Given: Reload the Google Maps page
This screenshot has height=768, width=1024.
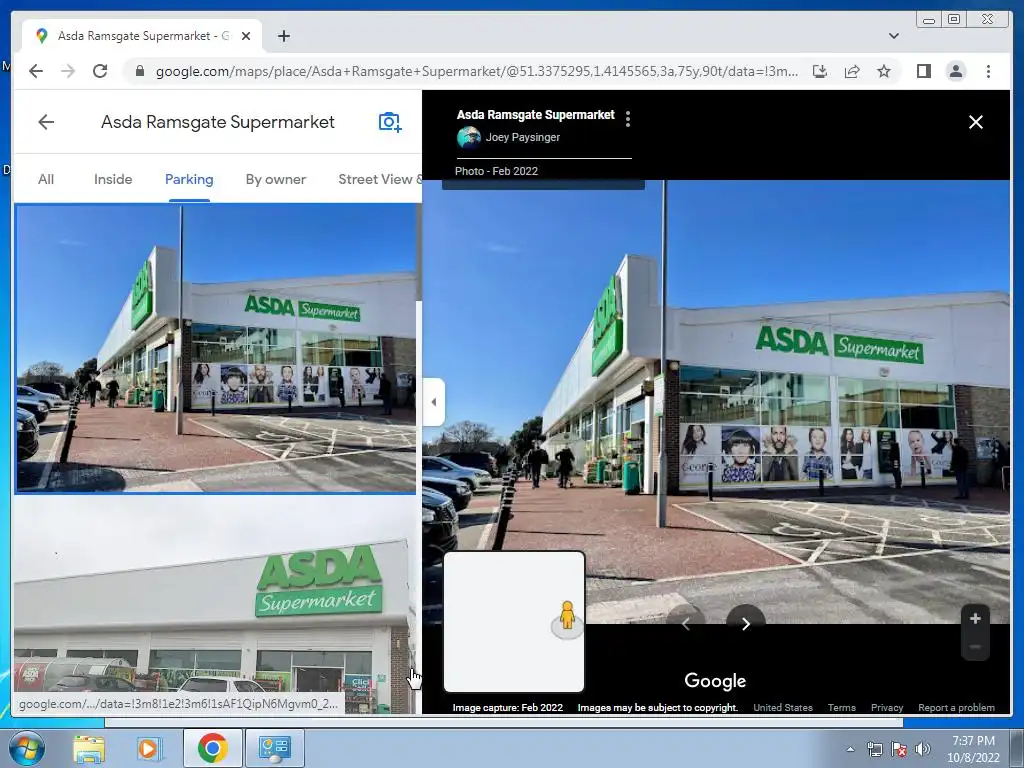Looking at the screenshot, I should coord(100,71).
